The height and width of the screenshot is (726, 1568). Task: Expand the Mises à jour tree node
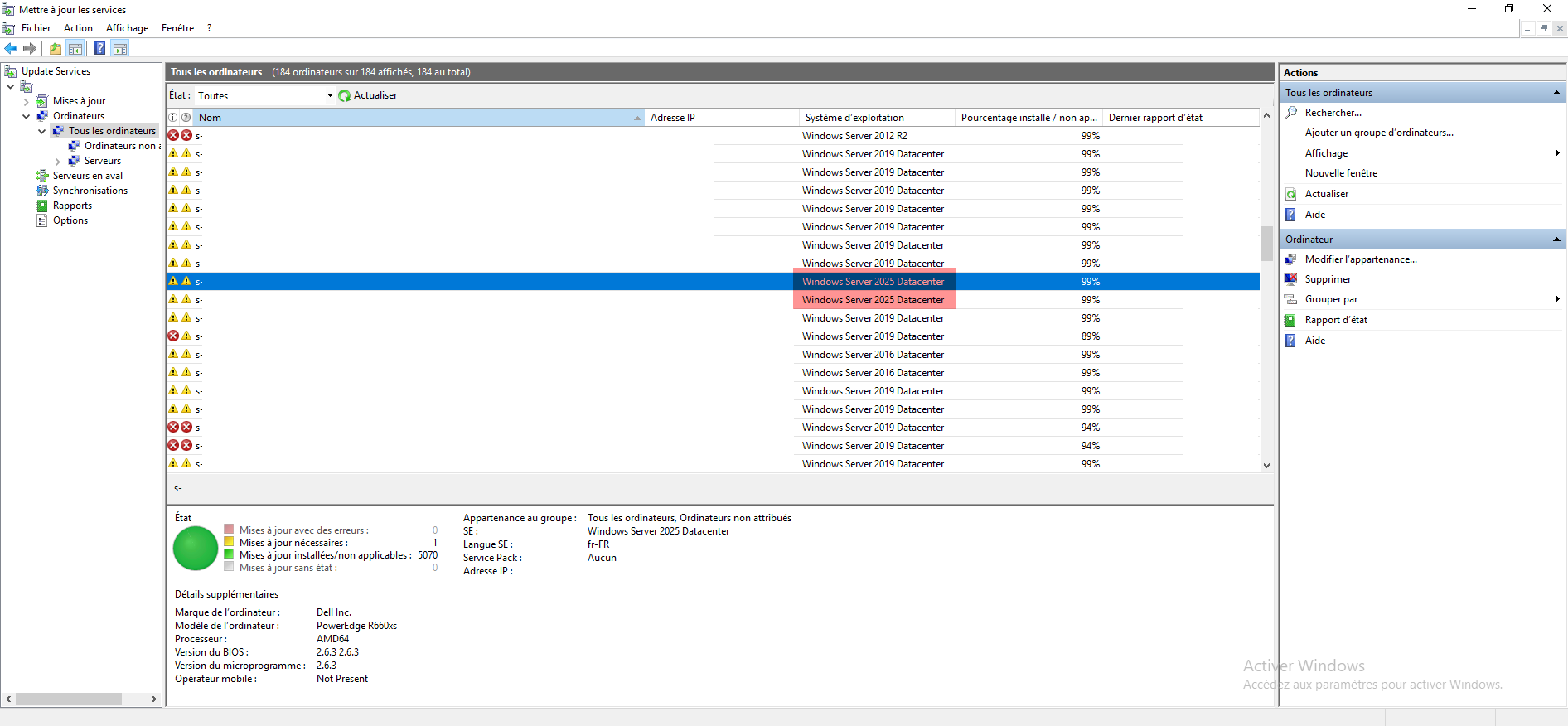tap(27, 102)
